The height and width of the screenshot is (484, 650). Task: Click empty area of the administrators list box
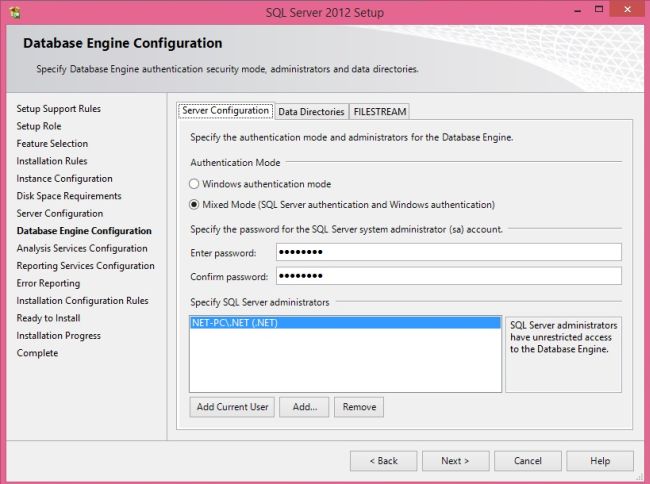[x=345, y=360]
